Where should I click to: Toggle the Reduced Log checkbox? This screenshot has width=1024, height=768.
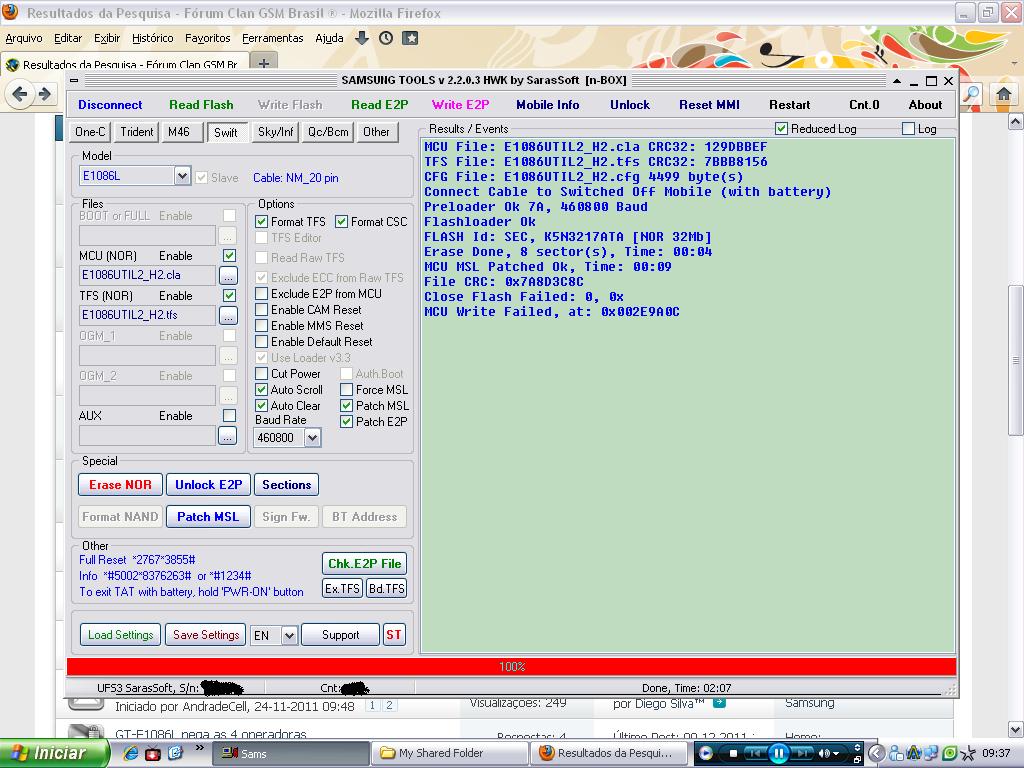781,129
